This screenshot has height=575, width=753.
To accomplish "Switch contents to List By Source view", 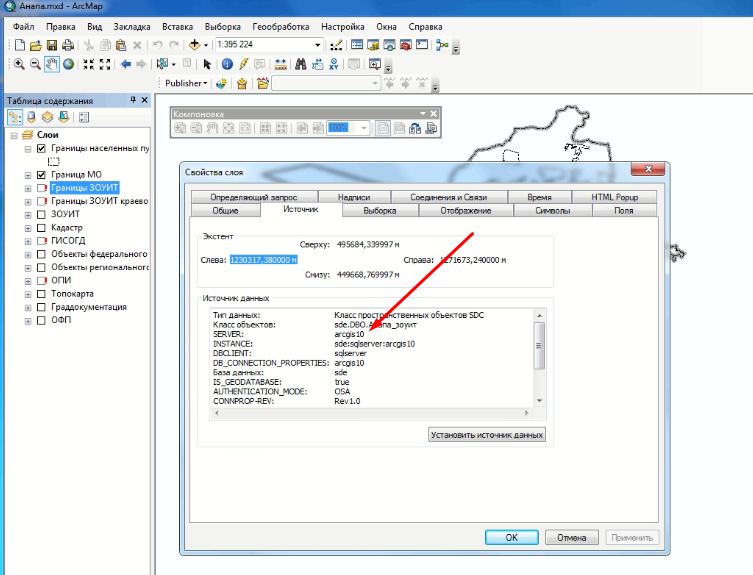I will point(30,117).
